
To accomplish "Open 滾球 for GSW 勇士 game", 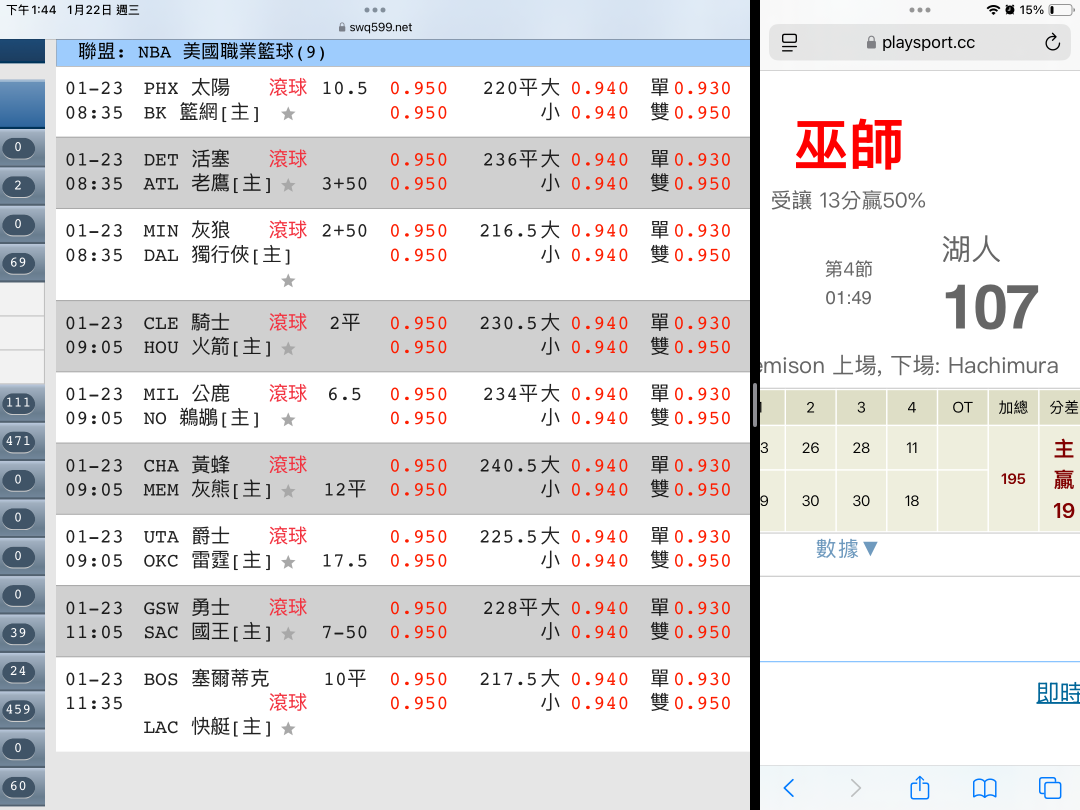I will coord(288,608).
